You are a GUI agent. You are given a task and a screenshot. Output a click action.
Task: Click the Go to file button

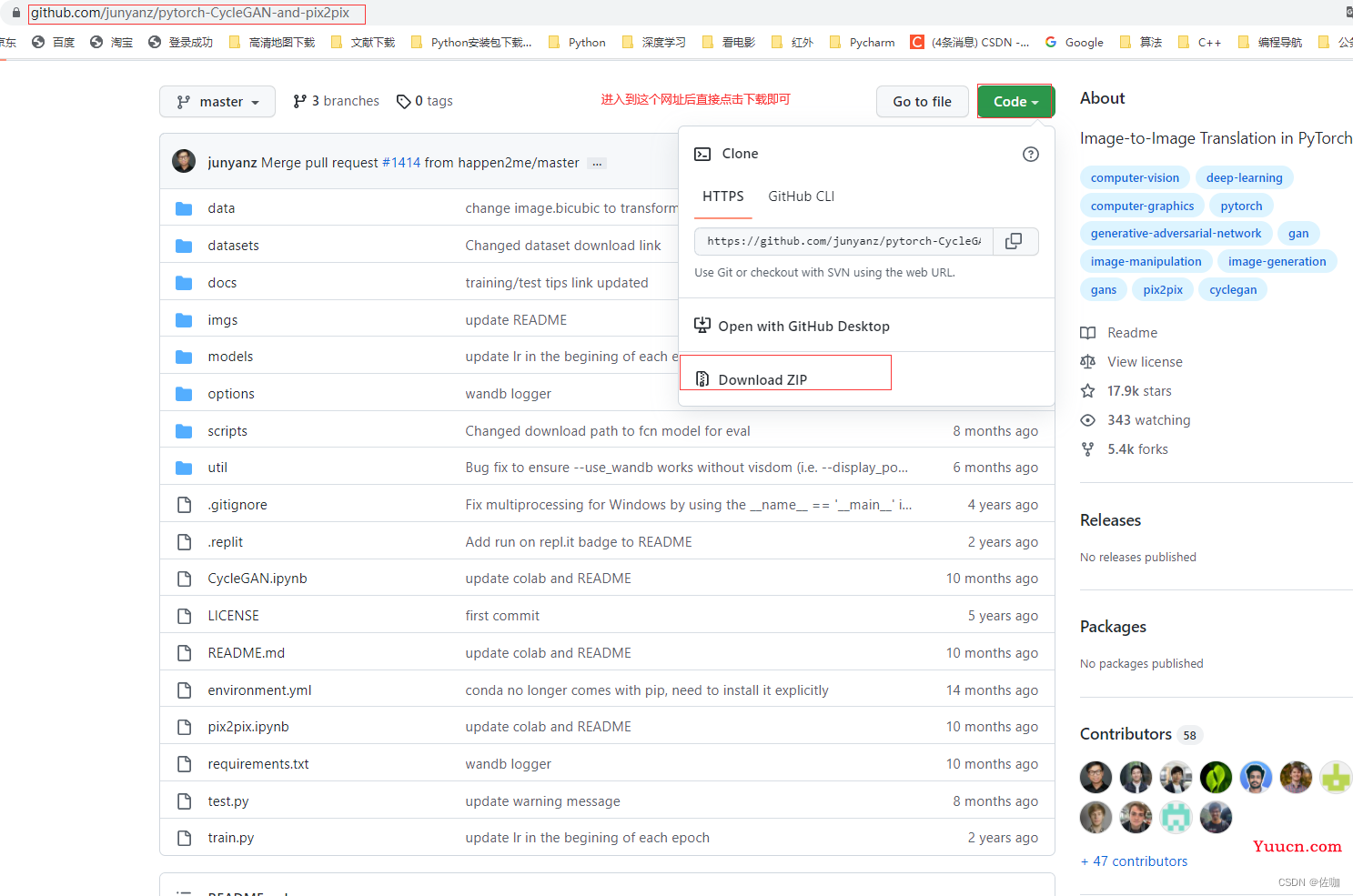point(922,102)
